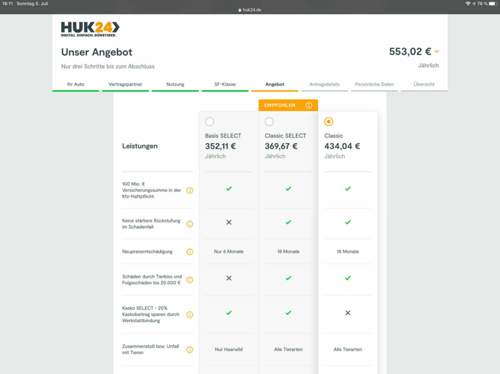This screenshot has height=374, width=500.
Task: Click Nur 6 Monate in Basis SELECT column
Action: pos(229,252)
